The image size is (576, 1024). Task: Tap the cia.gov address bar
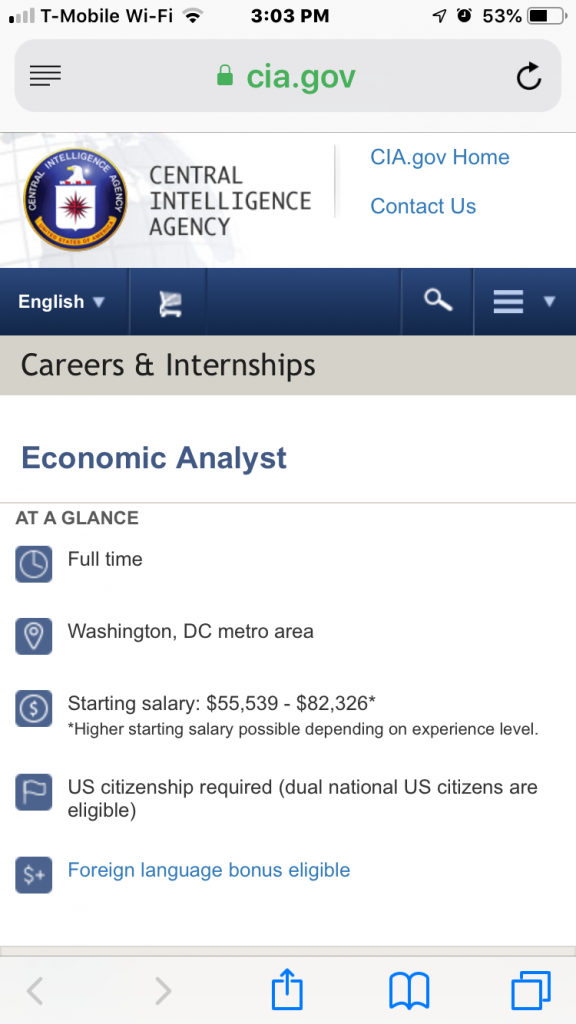[288, 76]
